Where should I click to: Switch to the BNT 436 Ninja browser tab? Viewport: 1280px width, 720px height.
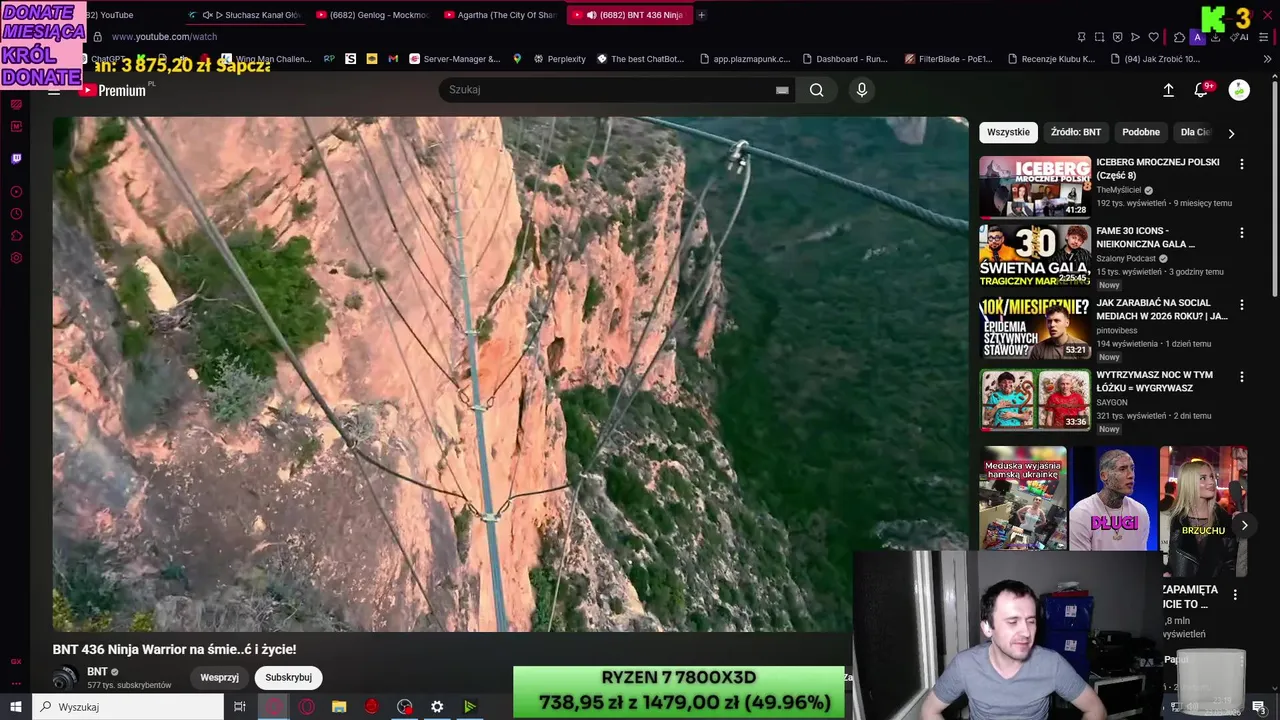(628, 15)
